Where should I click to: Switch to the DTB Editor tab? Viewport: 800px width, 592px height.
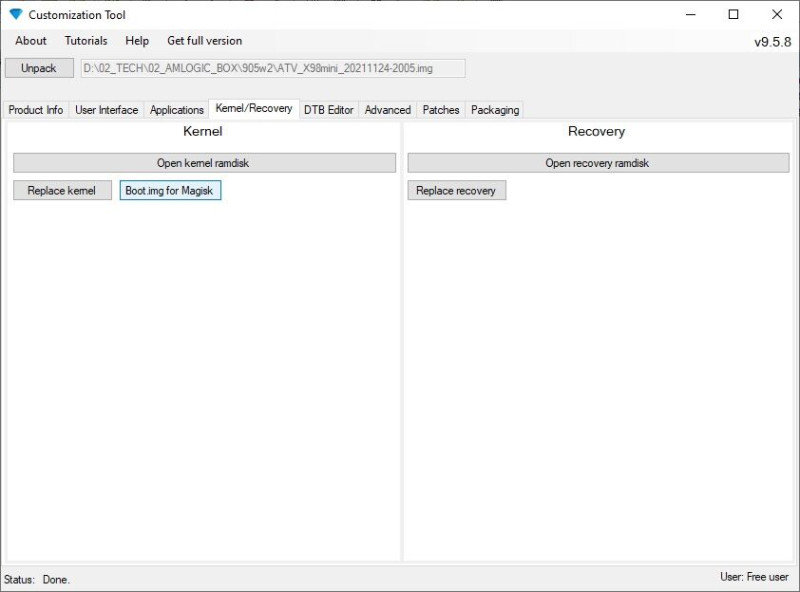click(x=329, y=110)
